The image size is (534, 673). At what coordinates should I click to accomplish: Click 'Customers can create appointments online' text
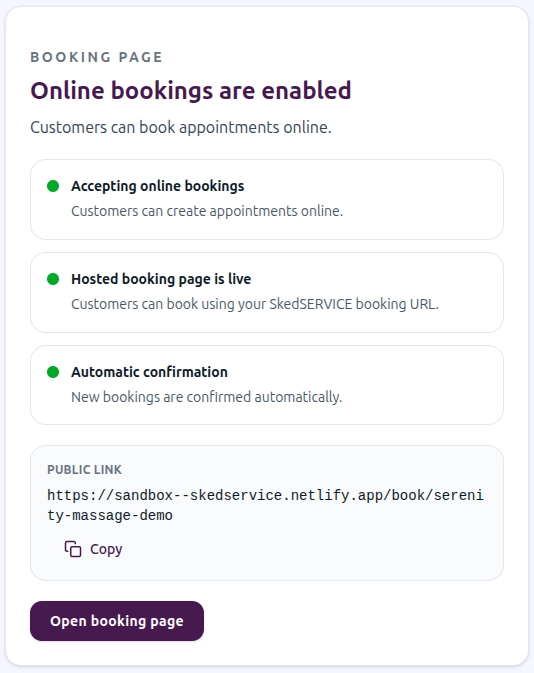[207, 211]
